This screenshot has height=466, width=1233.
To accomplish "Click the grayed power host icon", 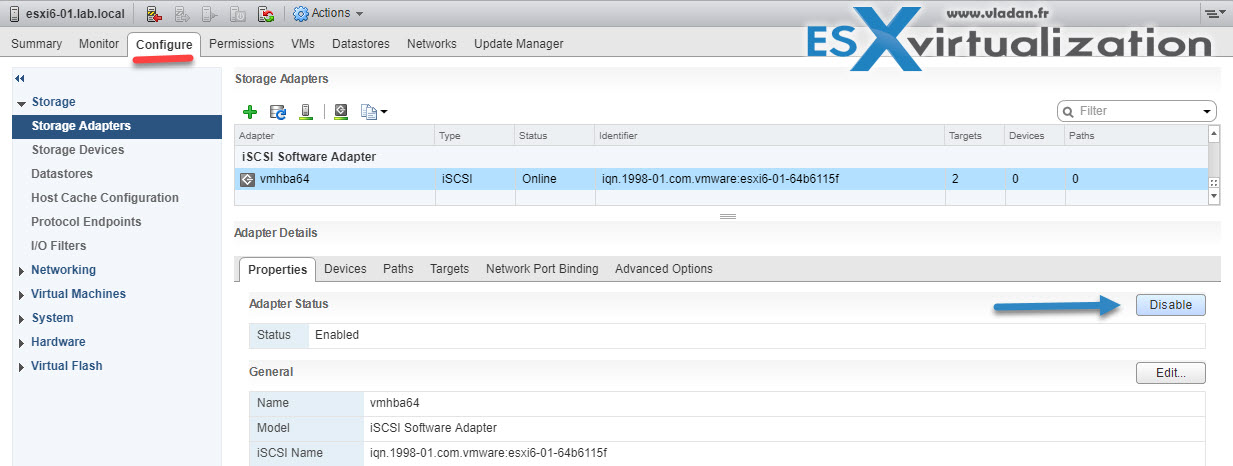I will click(238, 14).
